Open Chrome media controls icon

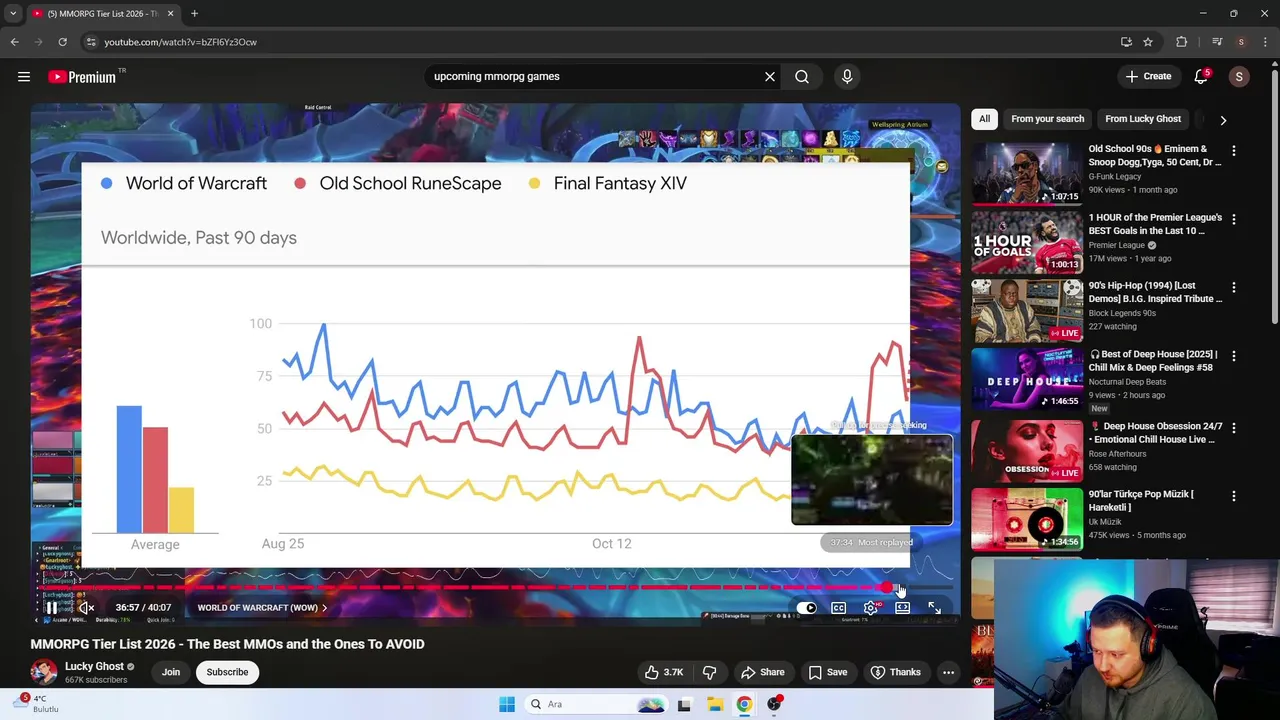1217,42
